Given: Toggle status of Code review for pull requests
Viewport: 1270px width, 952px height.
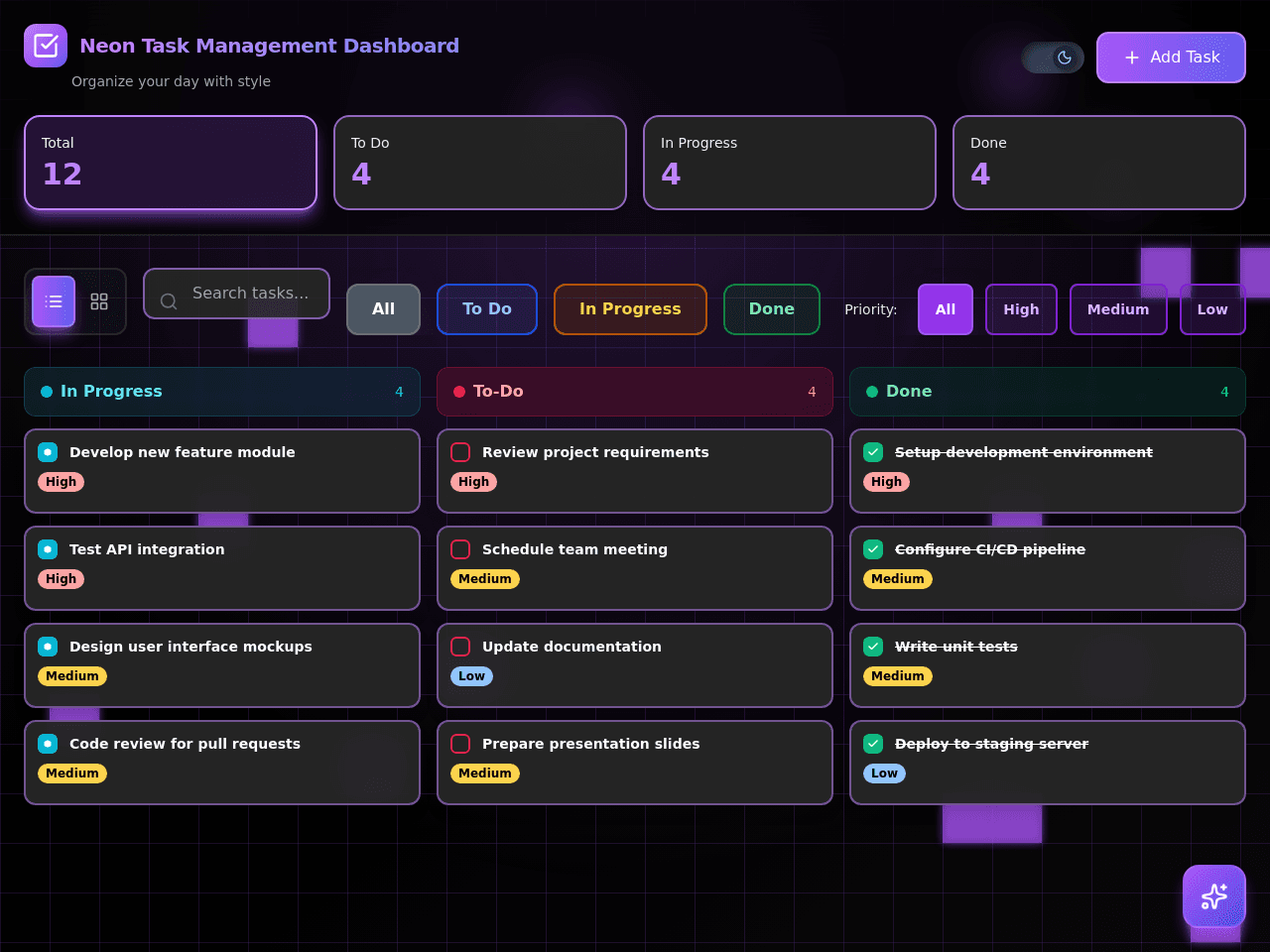Looking at the screenshot, I should pos(48,744).
